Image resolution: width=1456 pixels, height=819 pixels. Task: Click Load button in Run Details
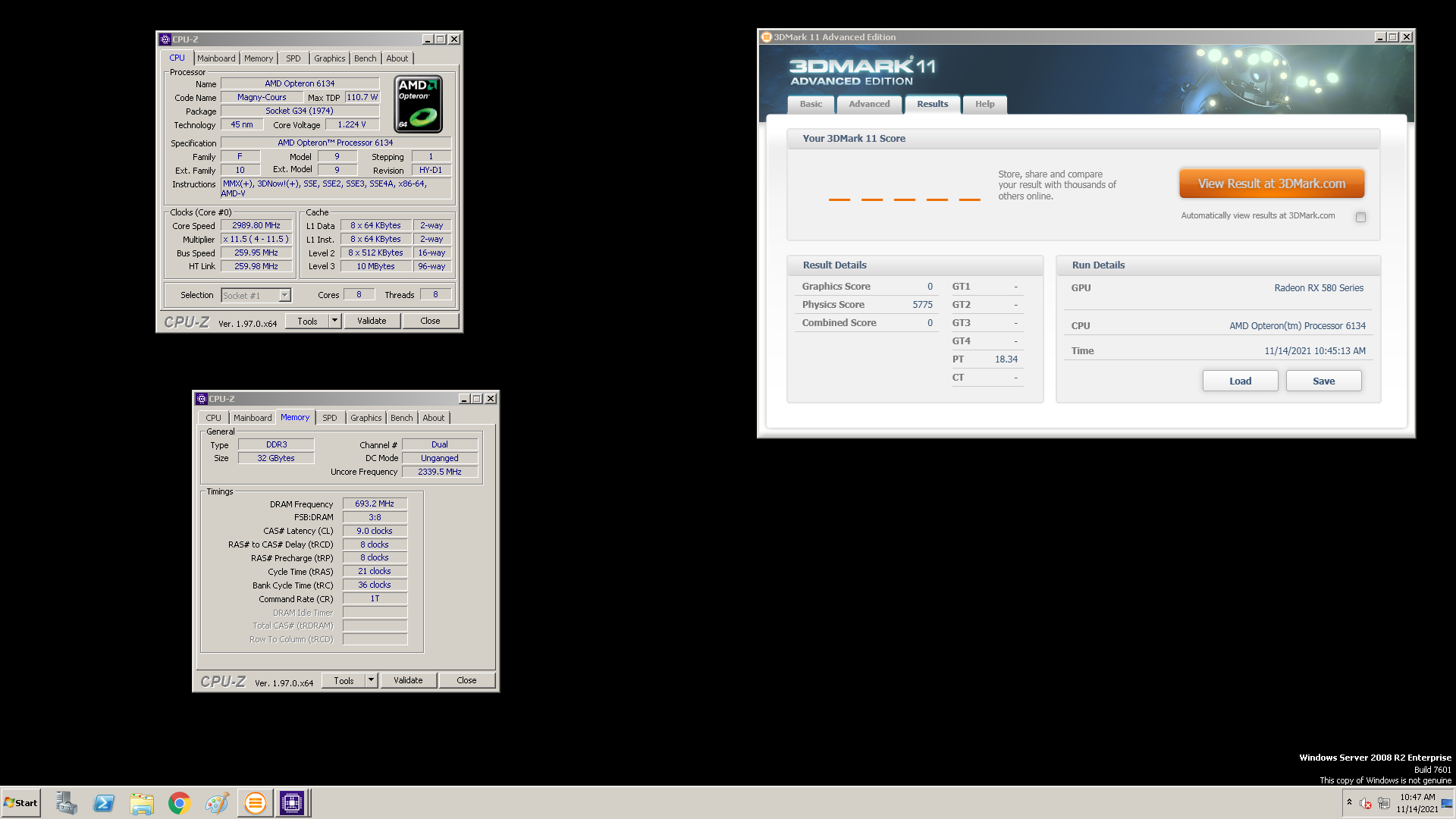pos(1240,381)
